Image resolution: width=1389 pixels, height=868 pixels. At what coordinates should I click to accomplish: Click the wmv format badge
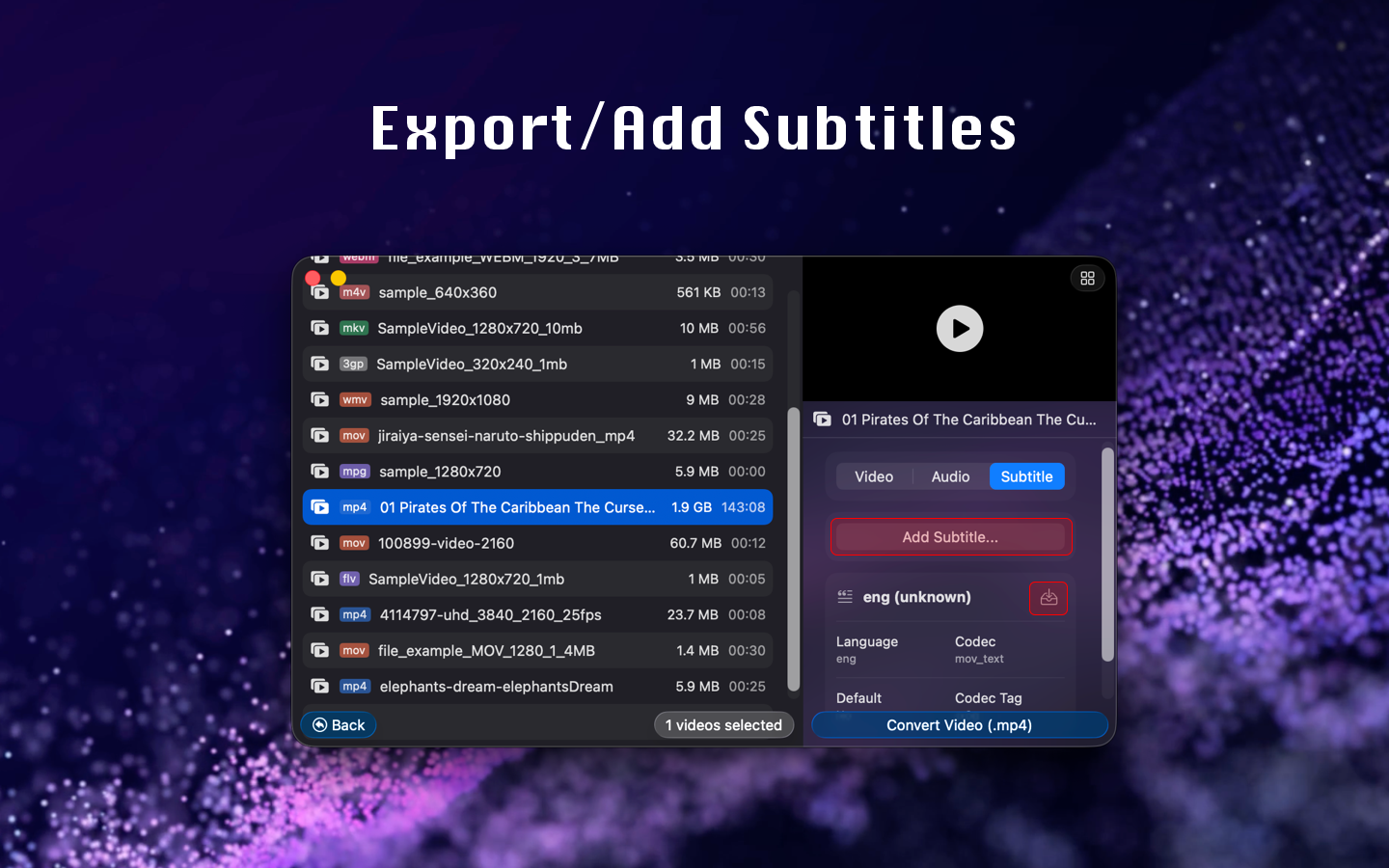click(x=355, y=399)
